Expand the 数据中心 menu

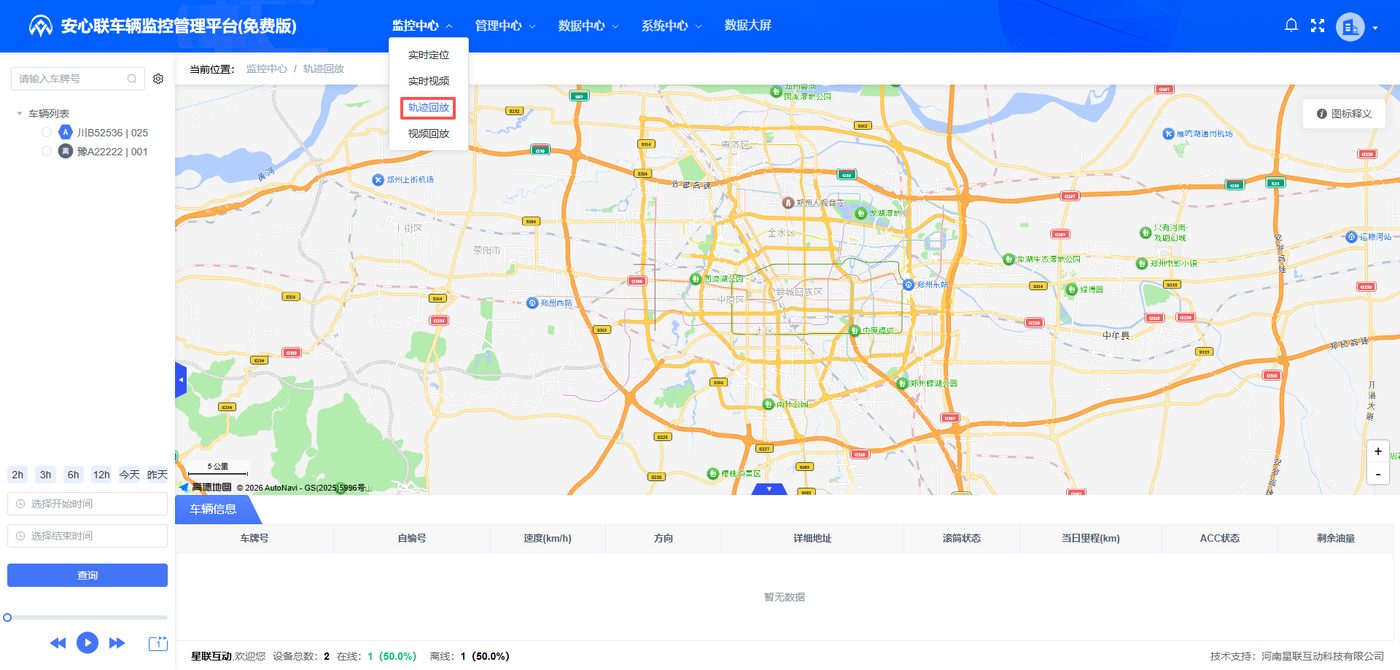pyautogui.click(x=588, y=26)
